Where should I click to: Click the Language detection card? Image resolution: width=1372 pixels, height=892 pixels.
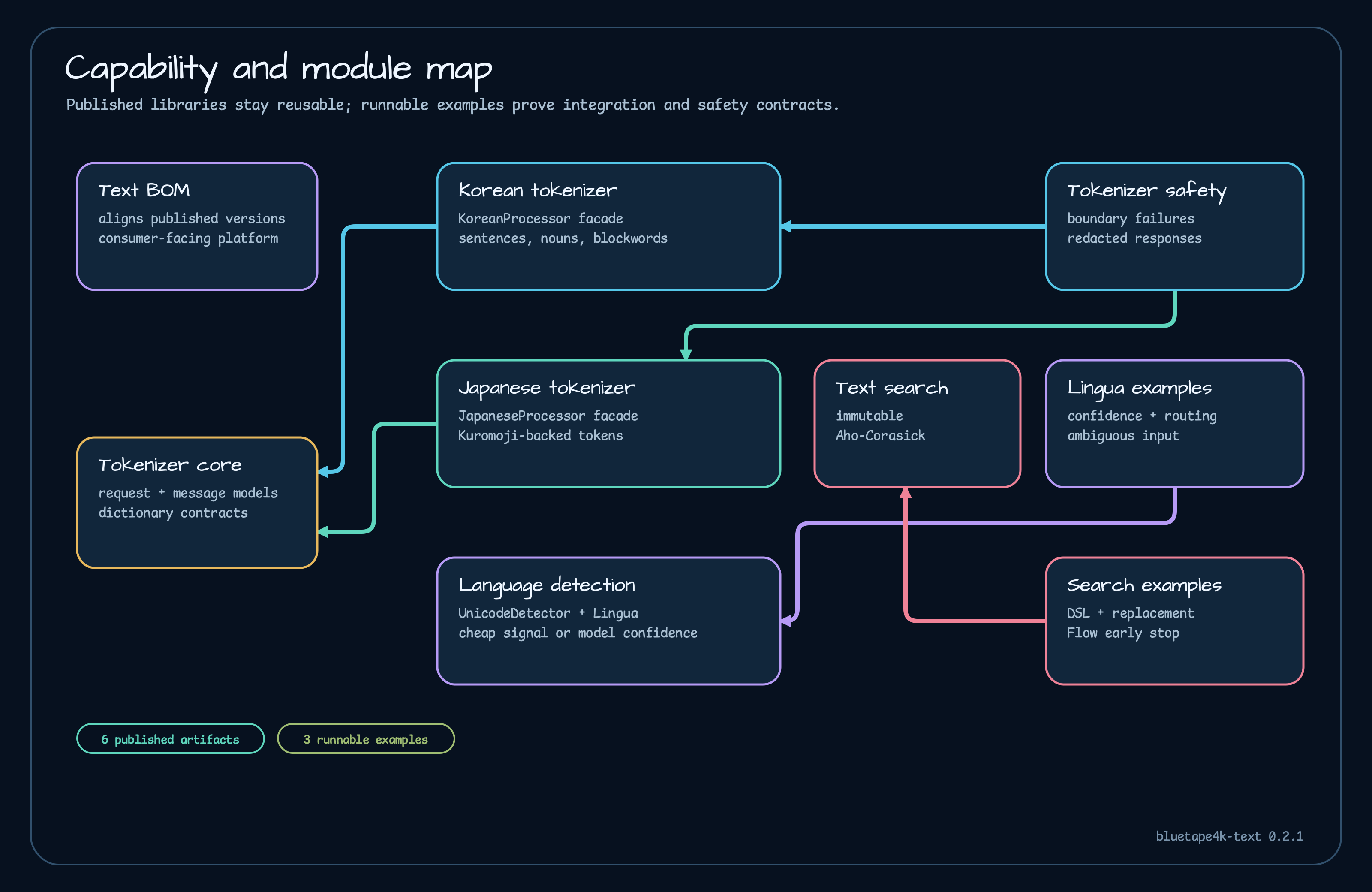pos(609,621)
